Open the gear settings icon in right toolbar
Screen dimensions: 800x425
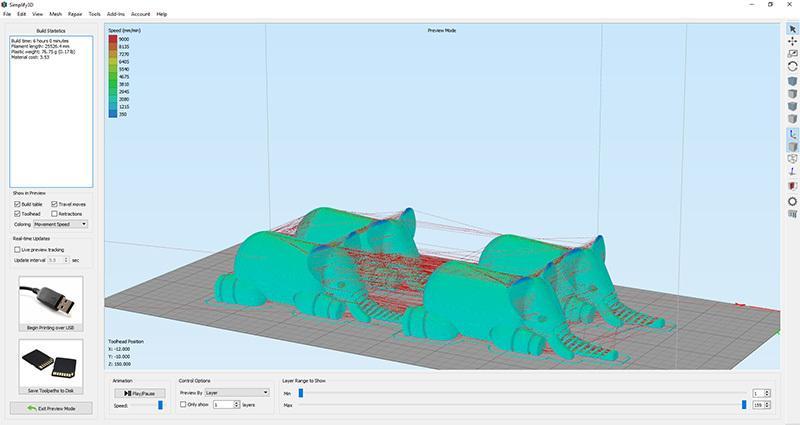click(x=793, y=200)
